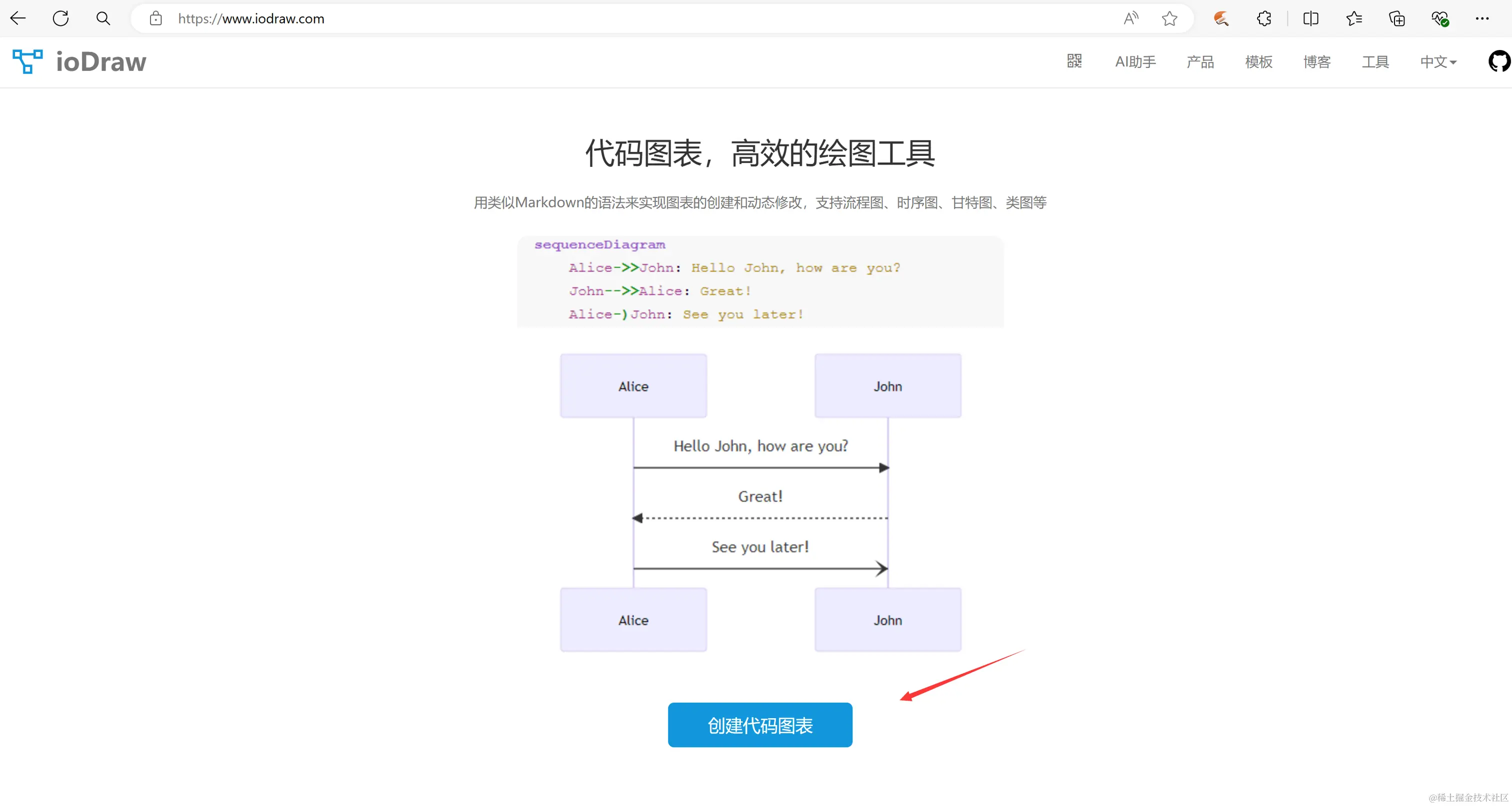Click the 创建代码图表 button
The height and width of the screenshot is (806, 1512).
coord(759,725)
